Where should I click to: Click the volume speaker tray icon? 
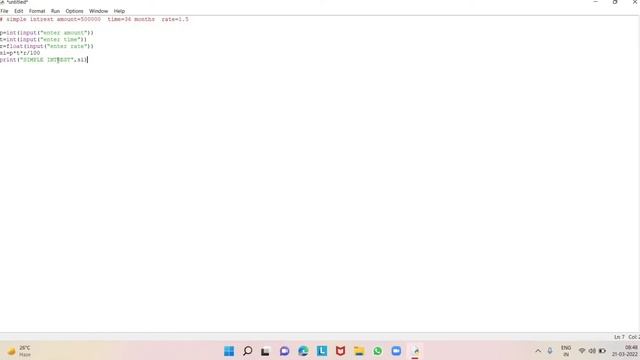click(x=592, y=351)
